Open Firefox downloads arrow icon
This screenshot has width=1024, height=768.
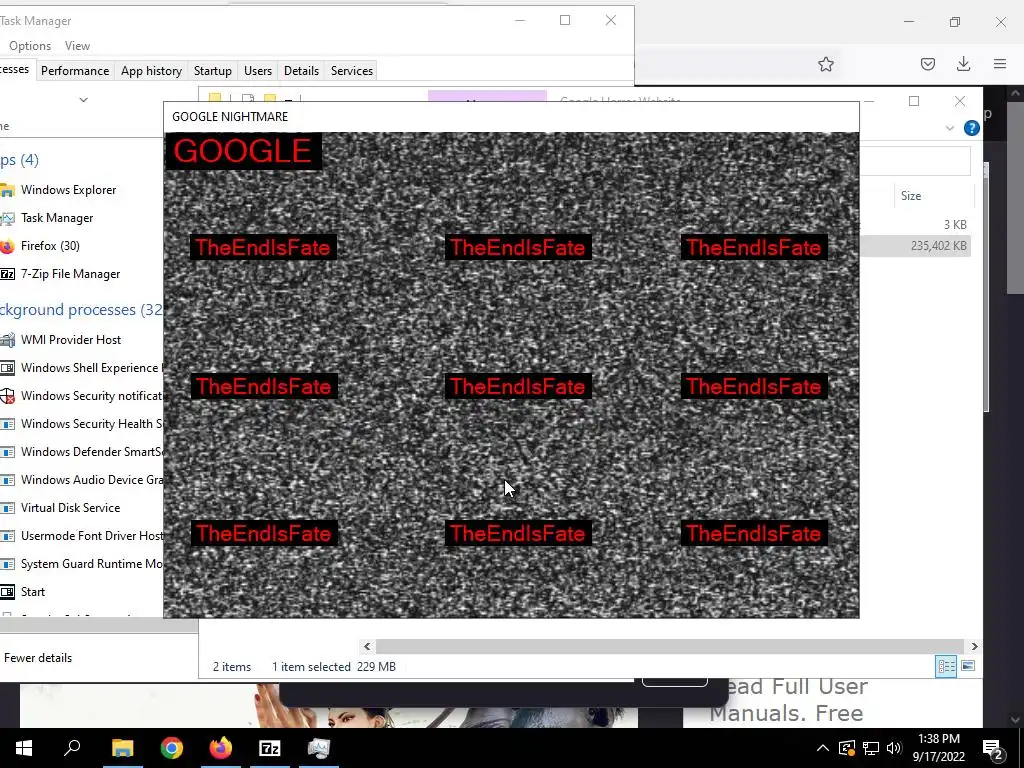pos(963,64)
